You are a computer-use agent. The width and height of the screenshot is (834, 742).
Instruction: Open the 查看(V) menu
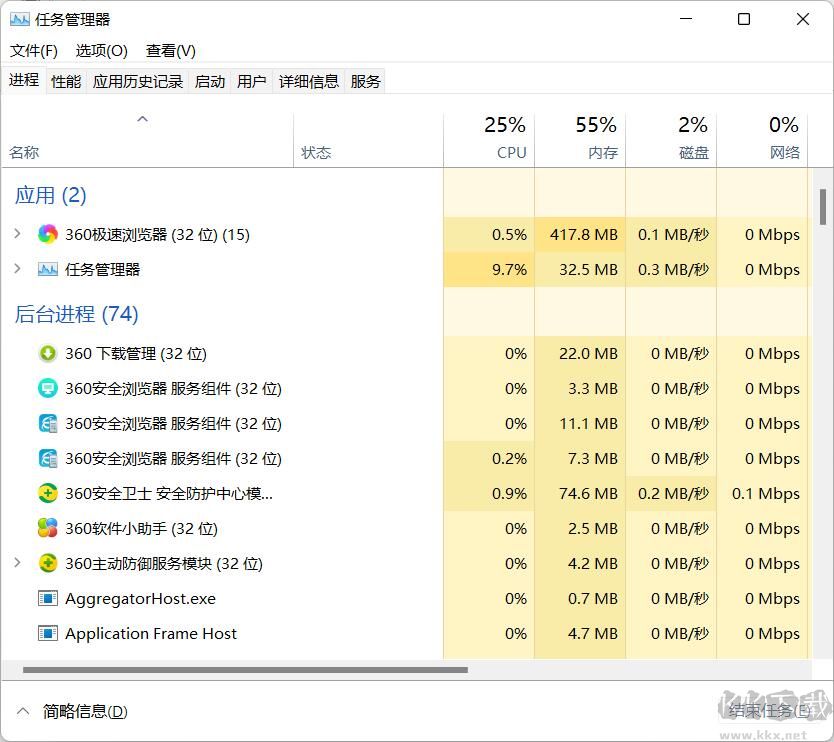[x=171, y=51]
